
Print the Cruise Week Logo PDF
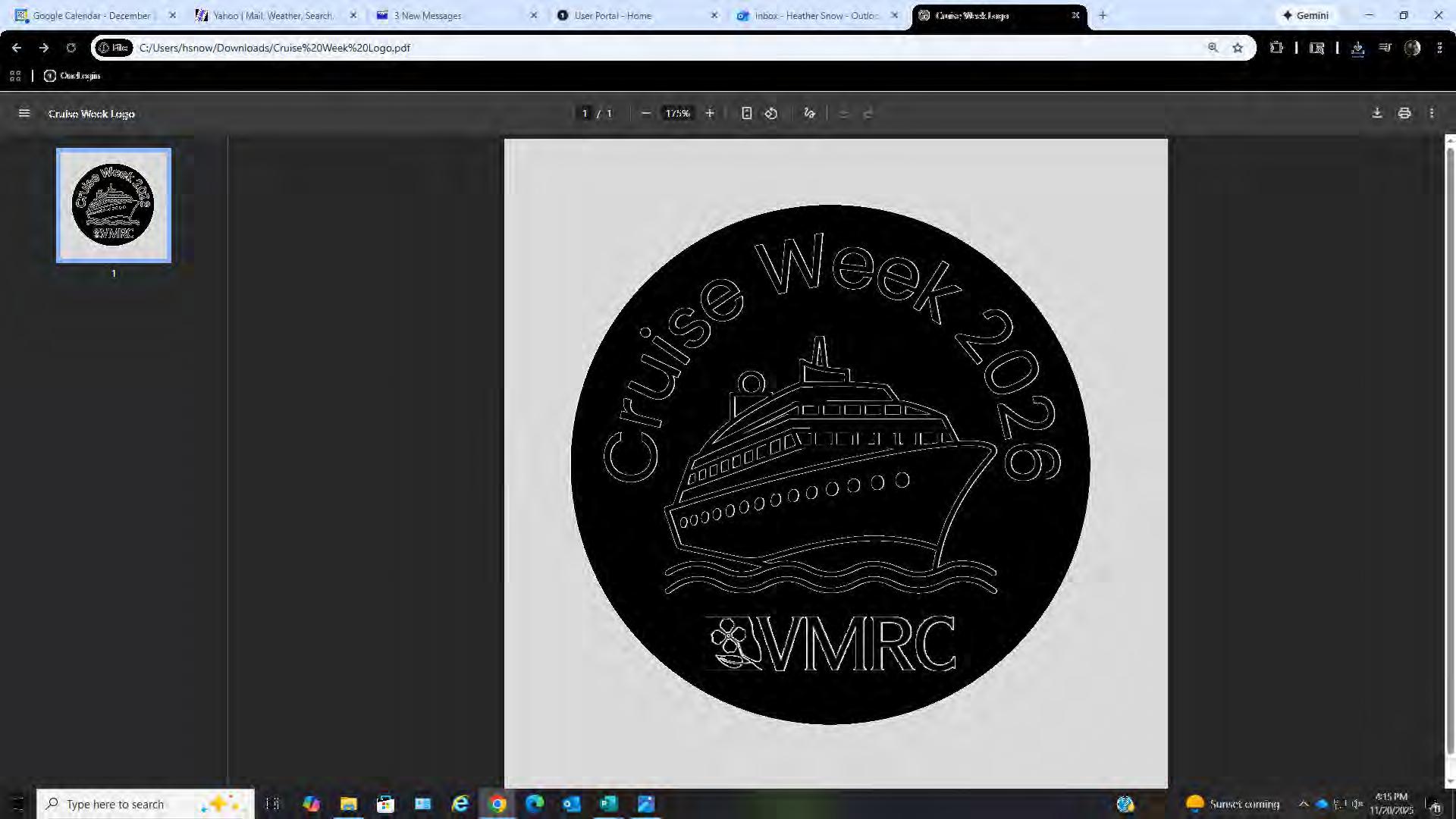(1404, 114)
